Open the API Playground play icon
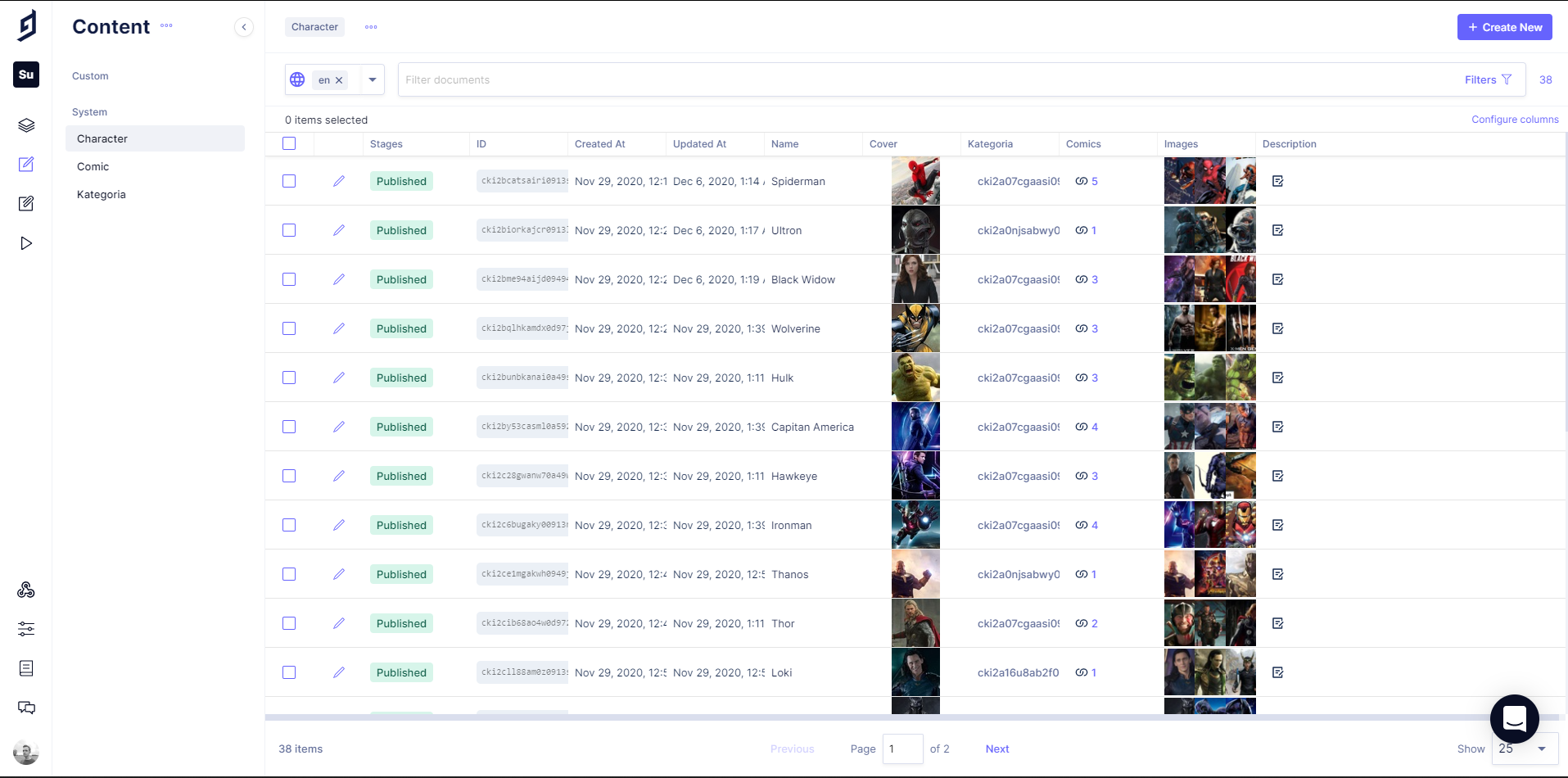 26,243
